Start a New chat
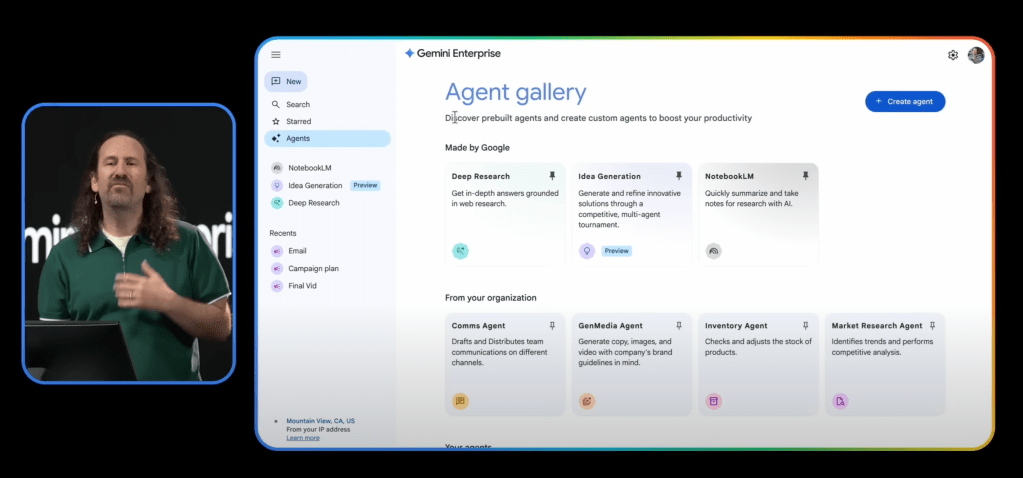This screenshot has height=478, width=1023. [286, 82]
